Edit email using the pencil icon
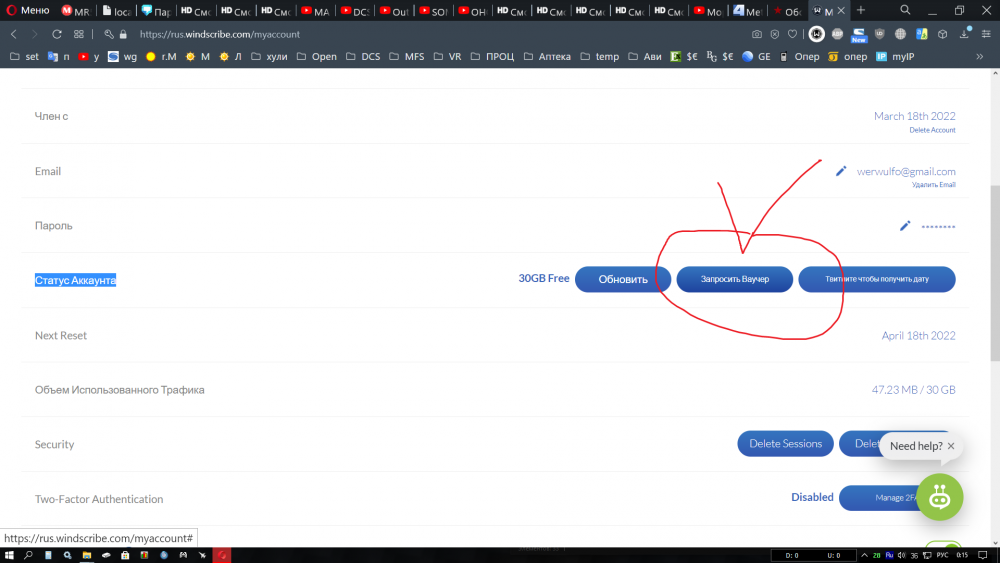The image size is (1000, 563). click(841, 171)
